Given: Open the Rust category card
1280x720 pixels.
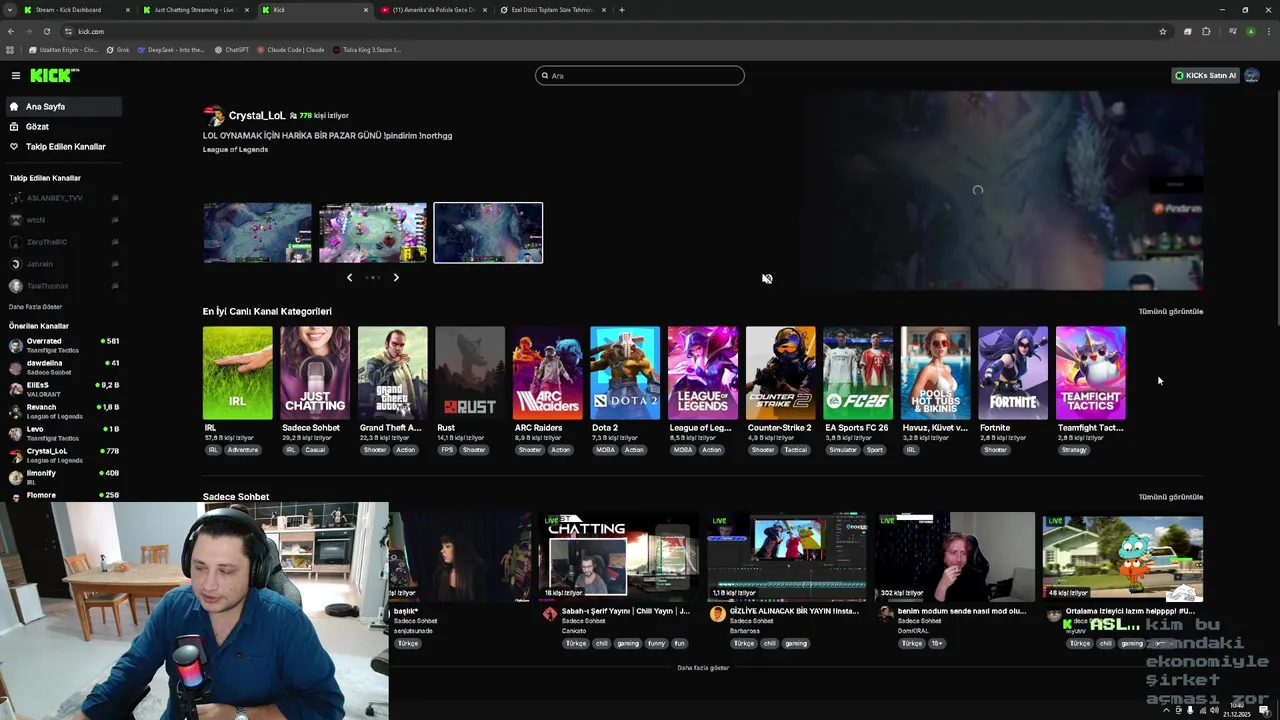Looking at the screenshot, I should tap(470, 373).
